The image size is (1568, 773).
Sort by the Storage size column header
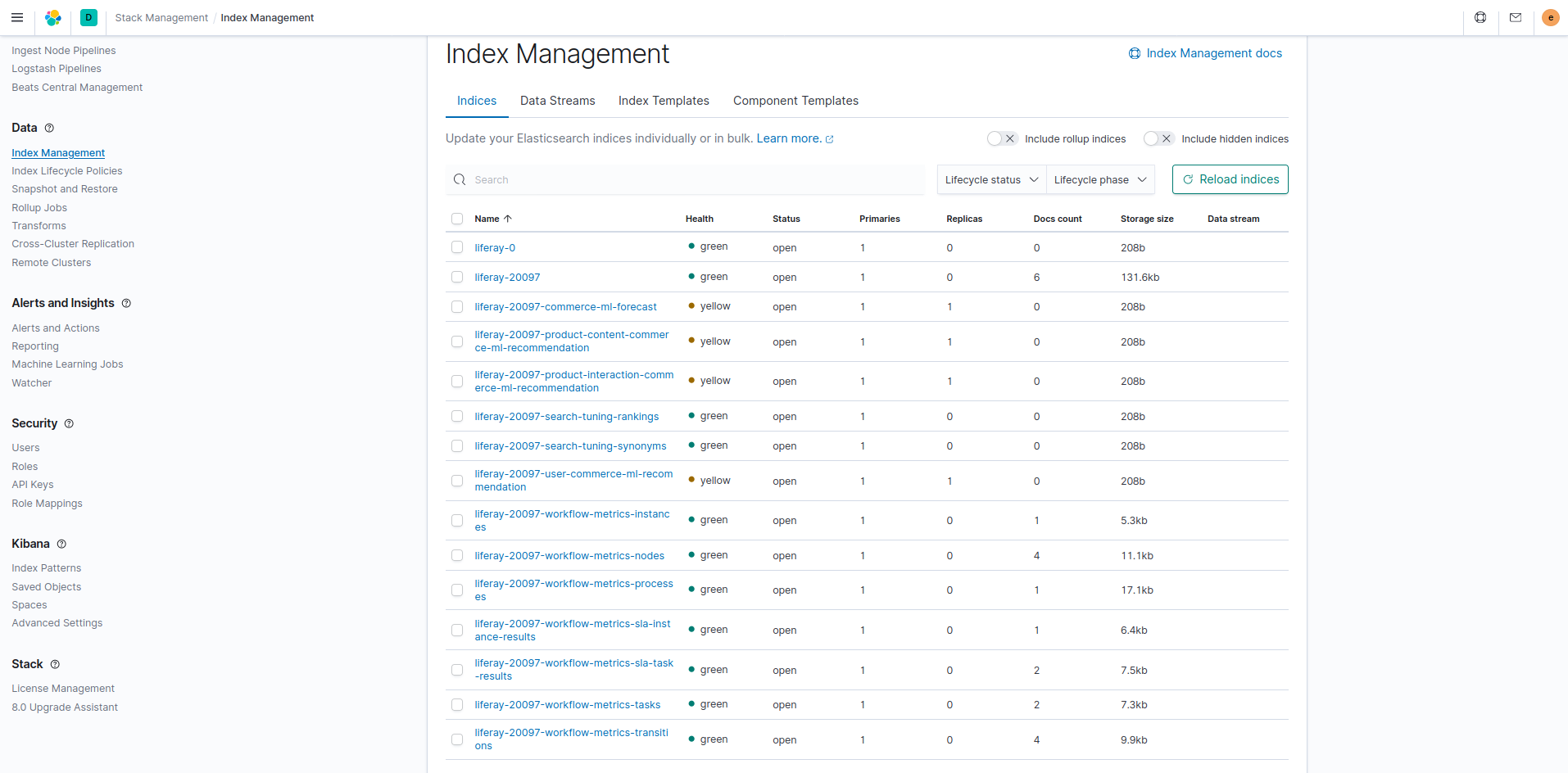(x=1147, y=219)
